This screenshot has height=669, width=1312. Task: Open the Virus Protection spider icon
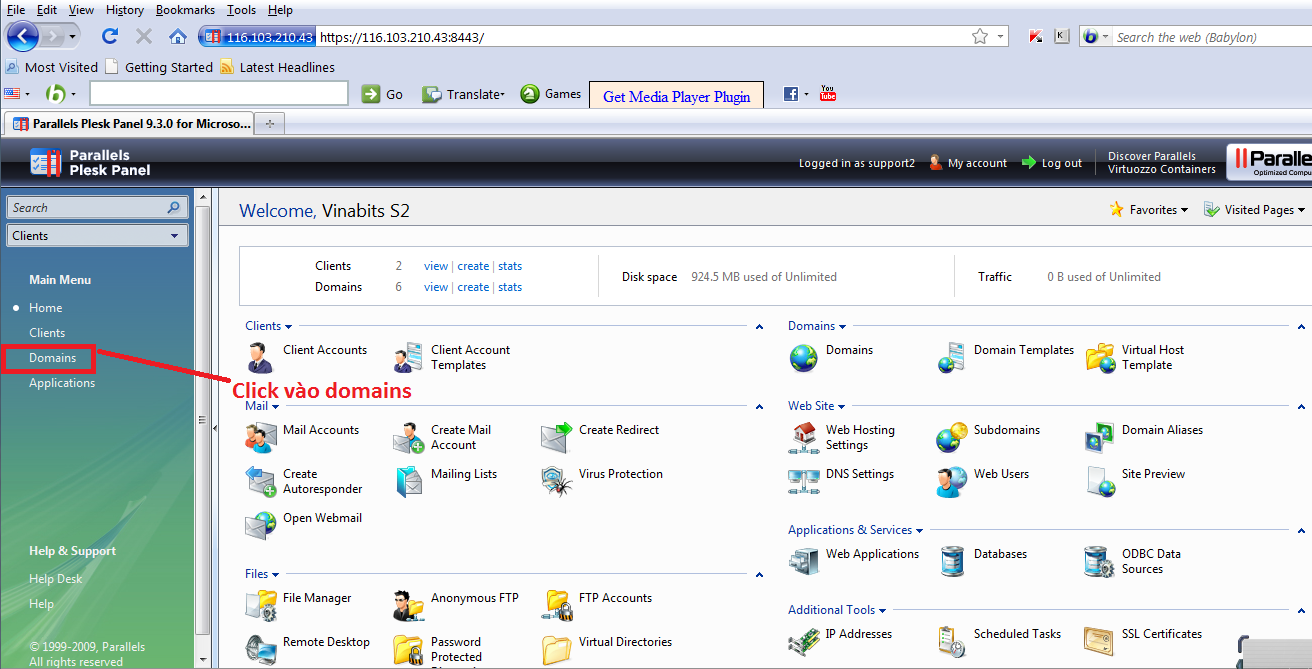[x=556, y=482]
